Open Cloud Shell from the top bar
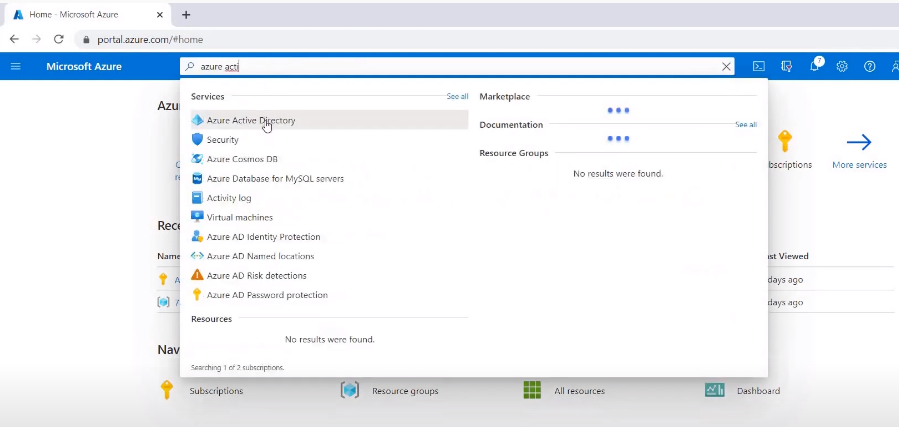The image size is (899, 427). pyautogui.click(x=759, y=66)
